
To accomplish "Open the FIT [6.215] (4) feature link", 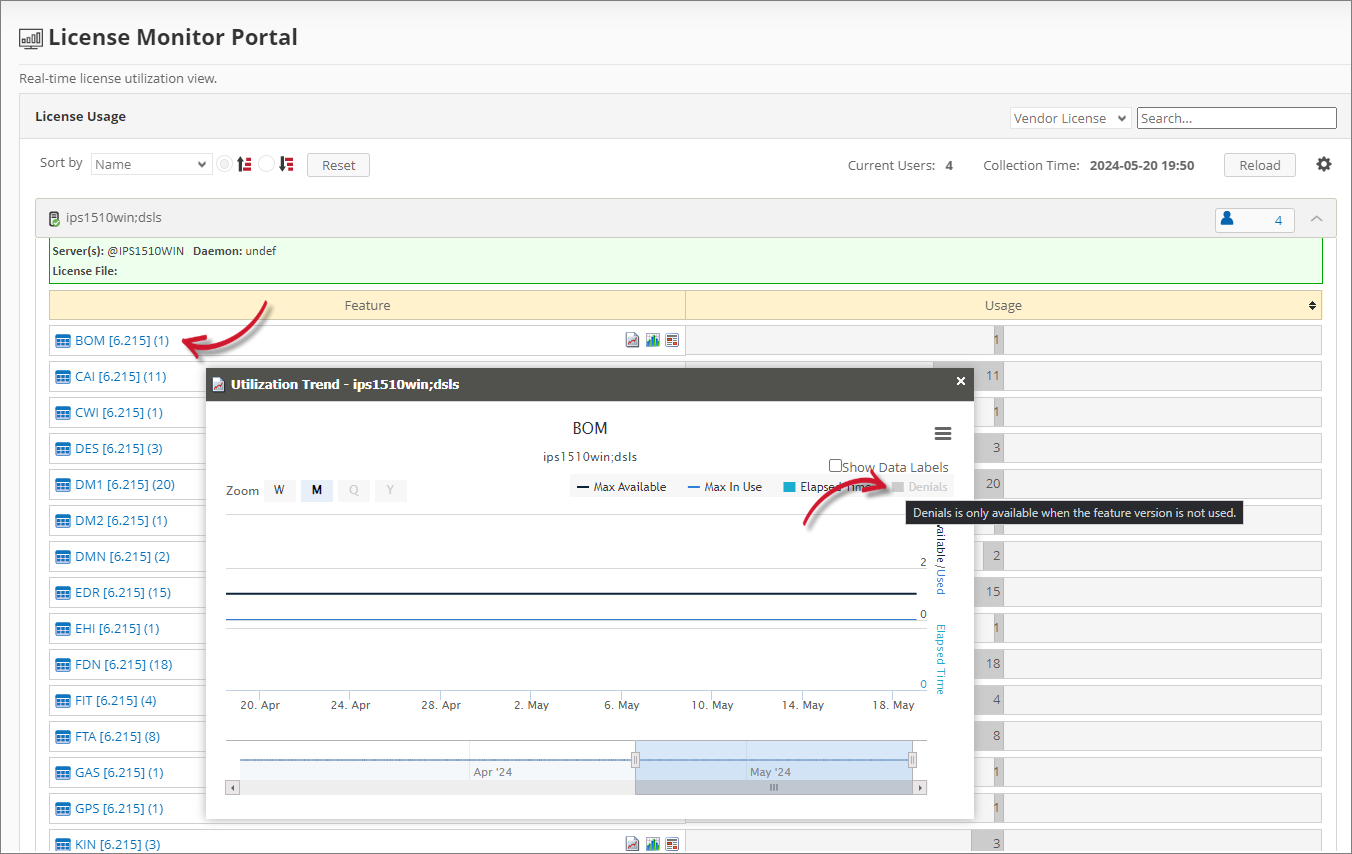I will click(116, 701).
